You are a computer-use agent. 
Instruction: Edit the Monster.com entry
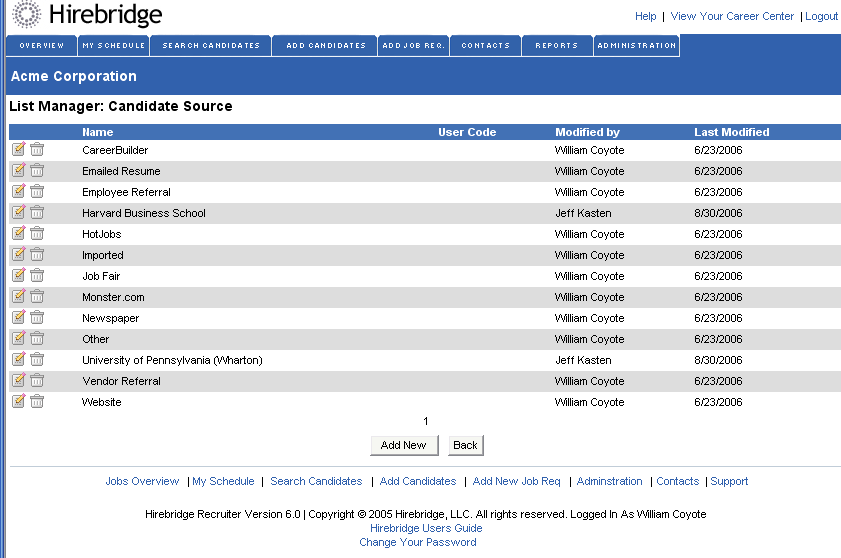(x=19, y=296)
